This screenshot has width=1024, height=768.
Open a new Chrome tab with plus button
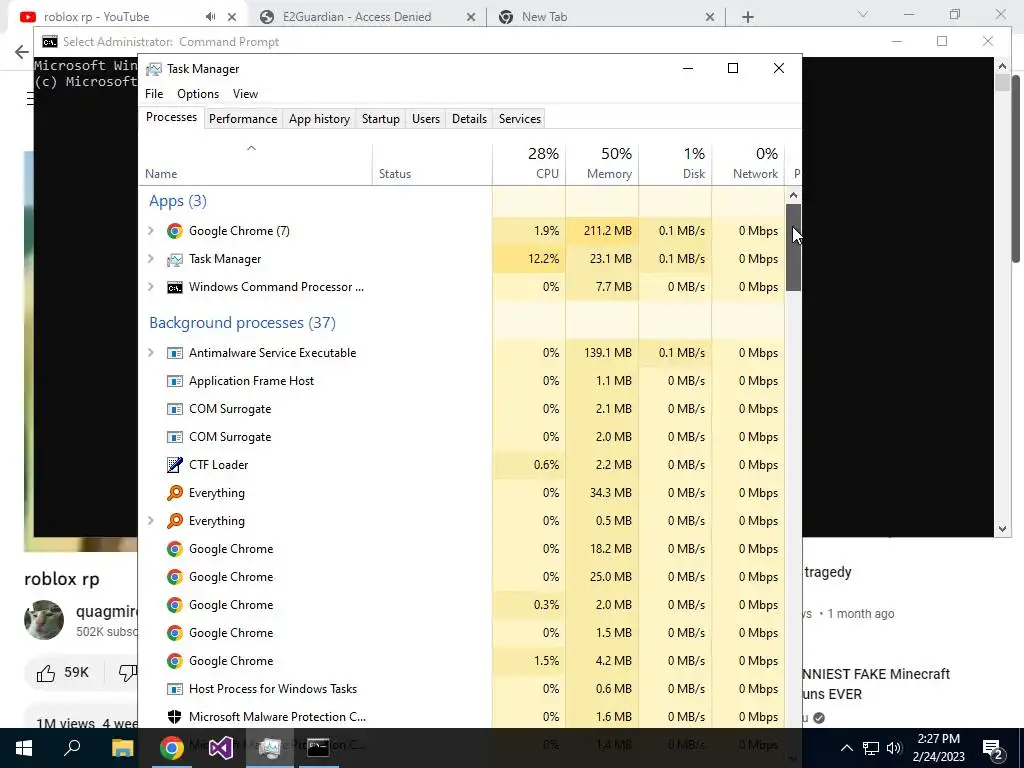click(x=748, y=17)
